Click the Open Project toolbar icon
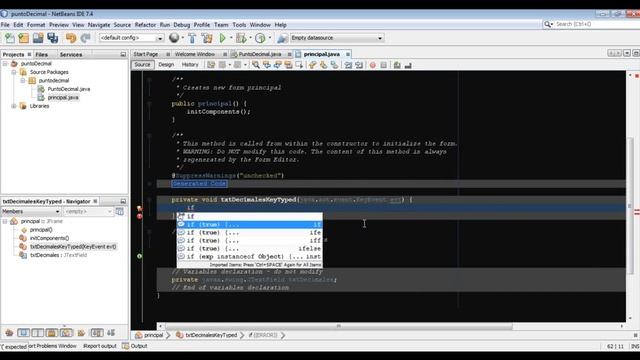This screenshot has width=640, height=360. click(38, 38)
